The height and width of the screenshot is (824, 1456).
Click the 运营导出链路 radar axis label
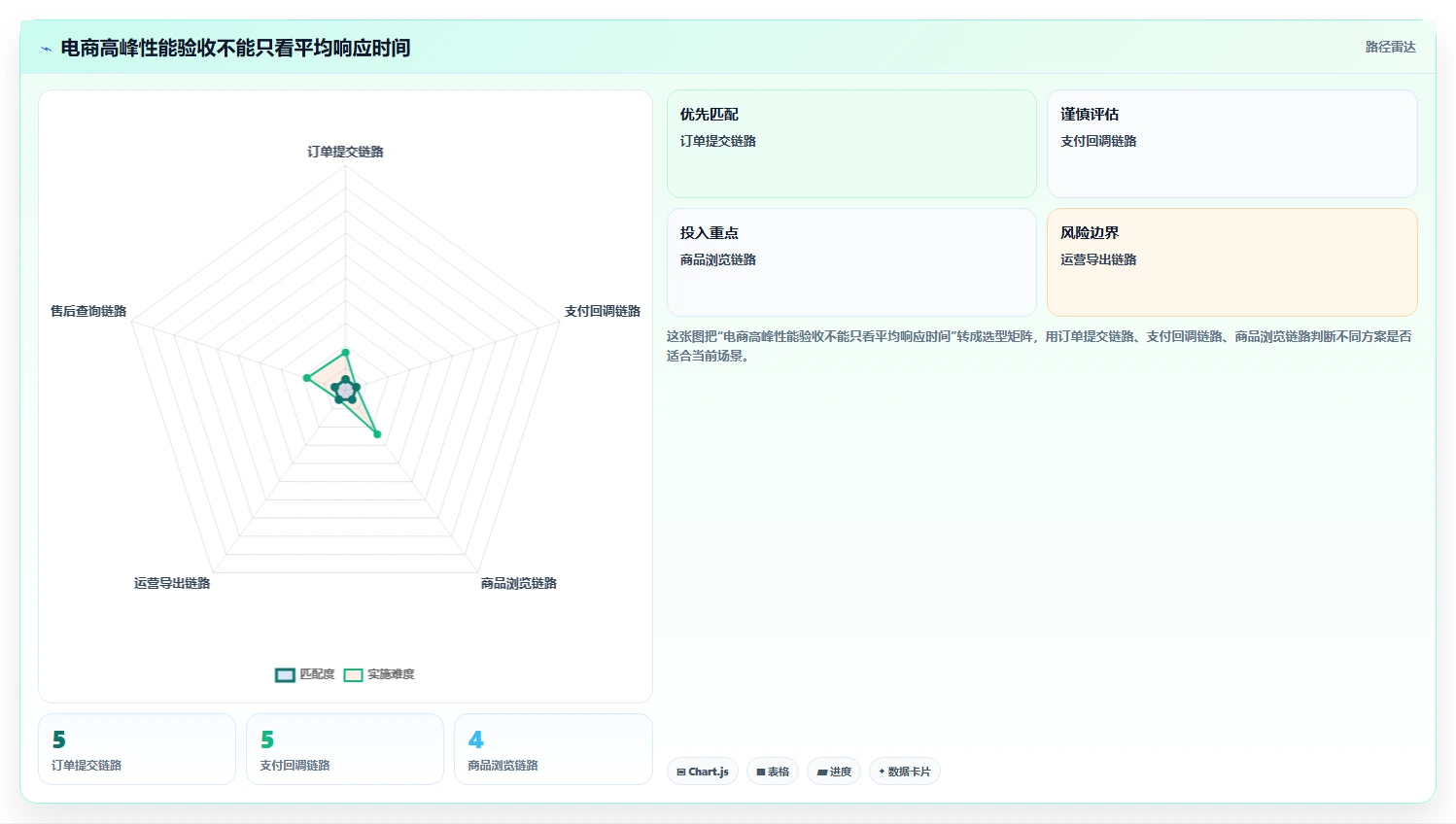click(x=172, y=583)
